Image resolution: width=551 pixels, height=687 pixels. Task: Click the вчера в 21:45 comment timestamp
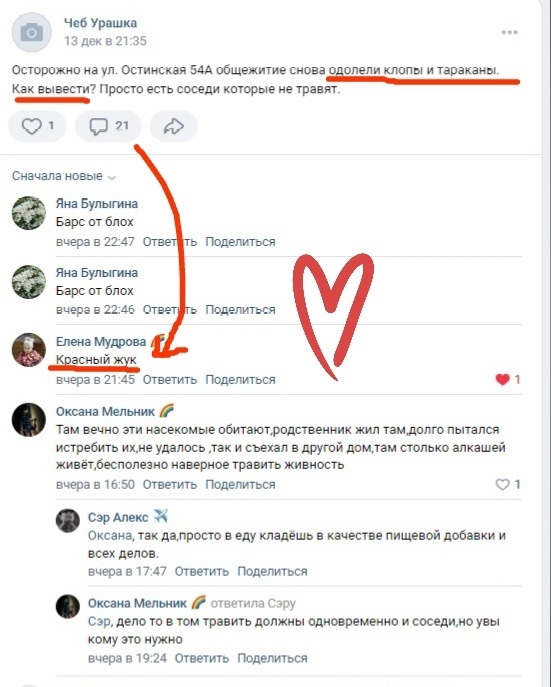click(x=95, y=379)
